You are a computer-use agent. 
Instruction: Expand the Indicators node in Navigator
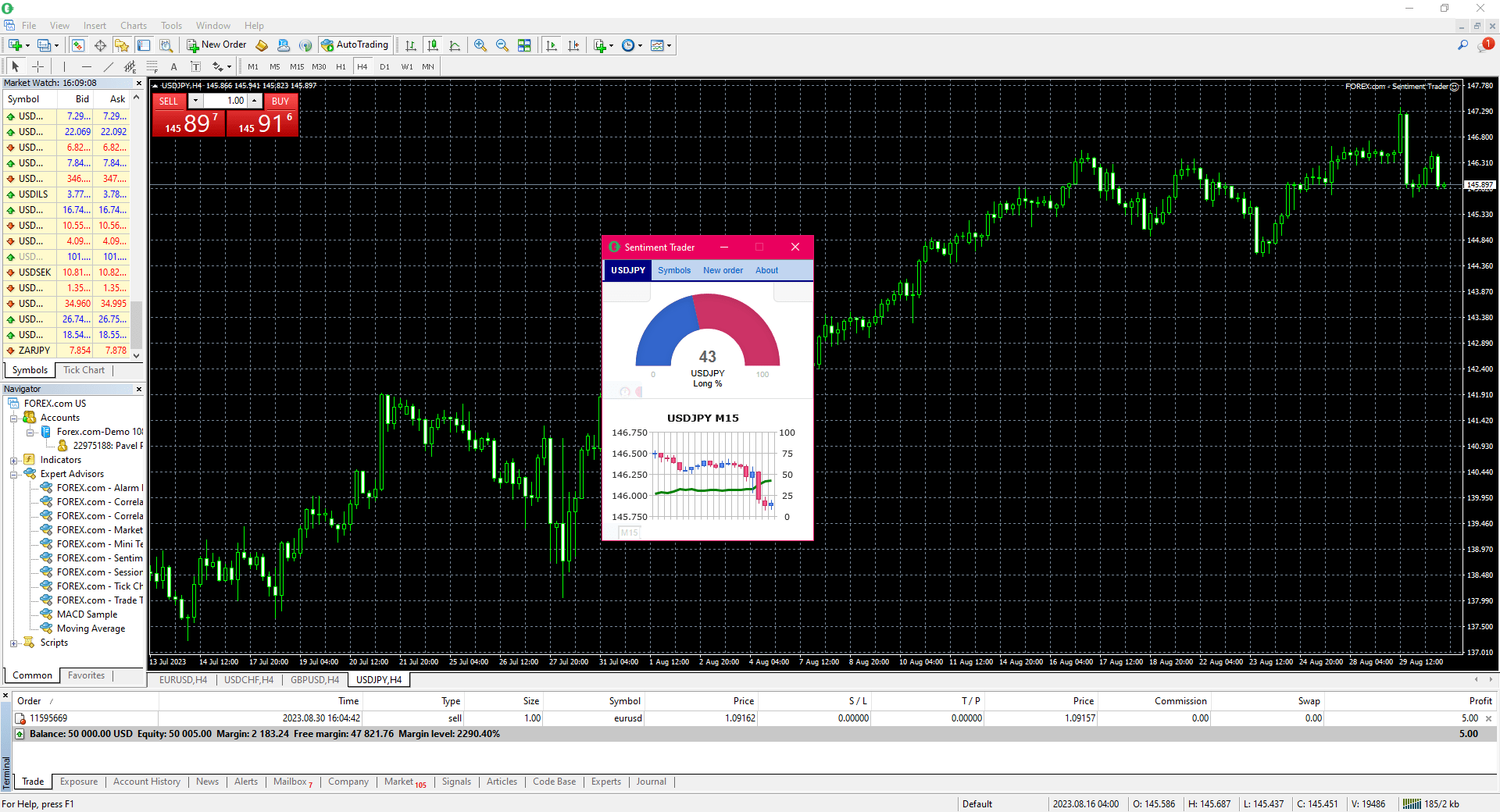point(13,459)
